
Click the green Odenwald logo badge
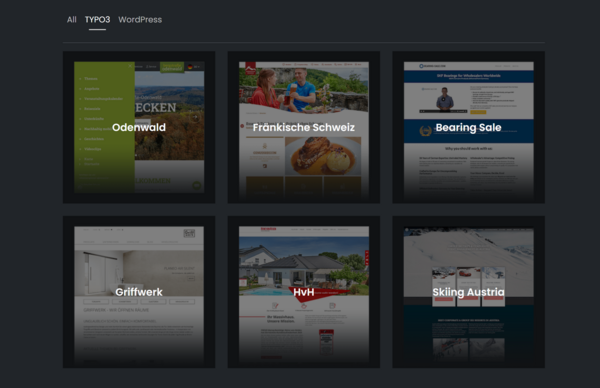coord(172,67)
